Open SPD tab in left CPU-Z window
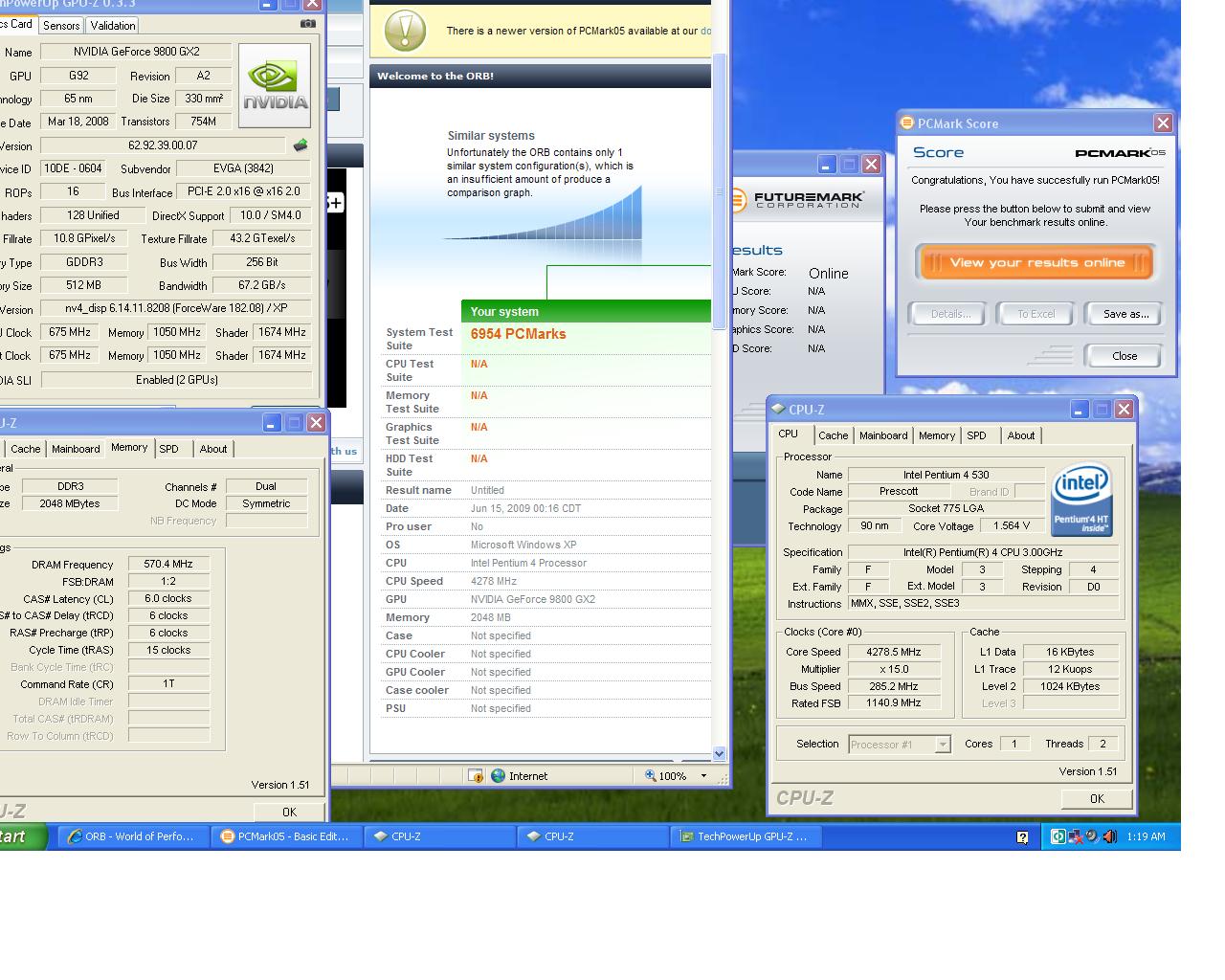 click(168, 449)
